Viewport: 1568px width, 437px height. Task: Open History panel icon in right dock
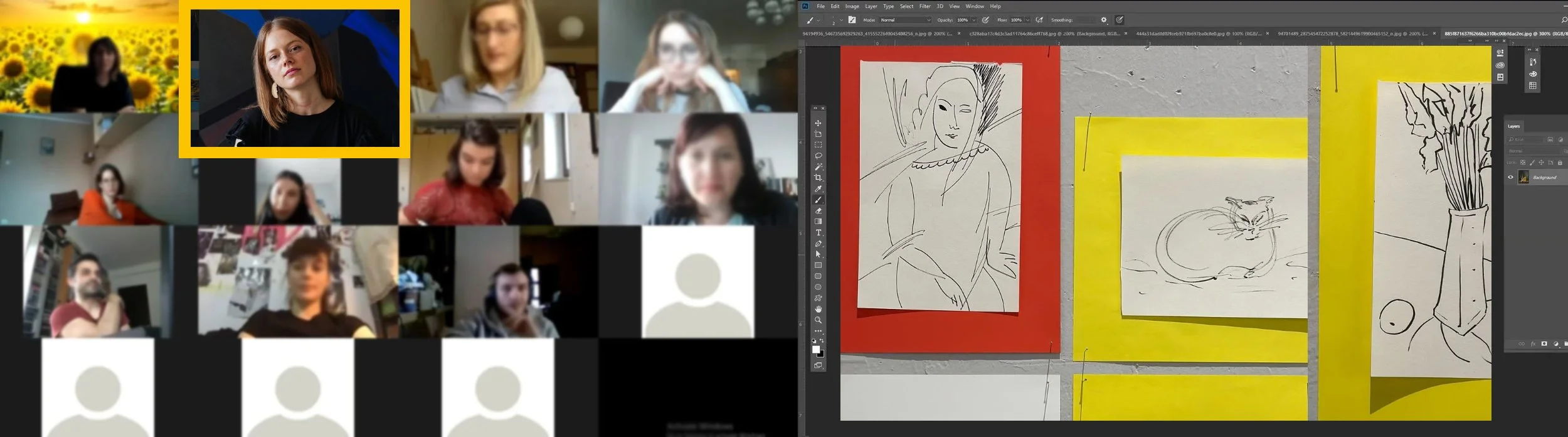(x=1533, y=62)
